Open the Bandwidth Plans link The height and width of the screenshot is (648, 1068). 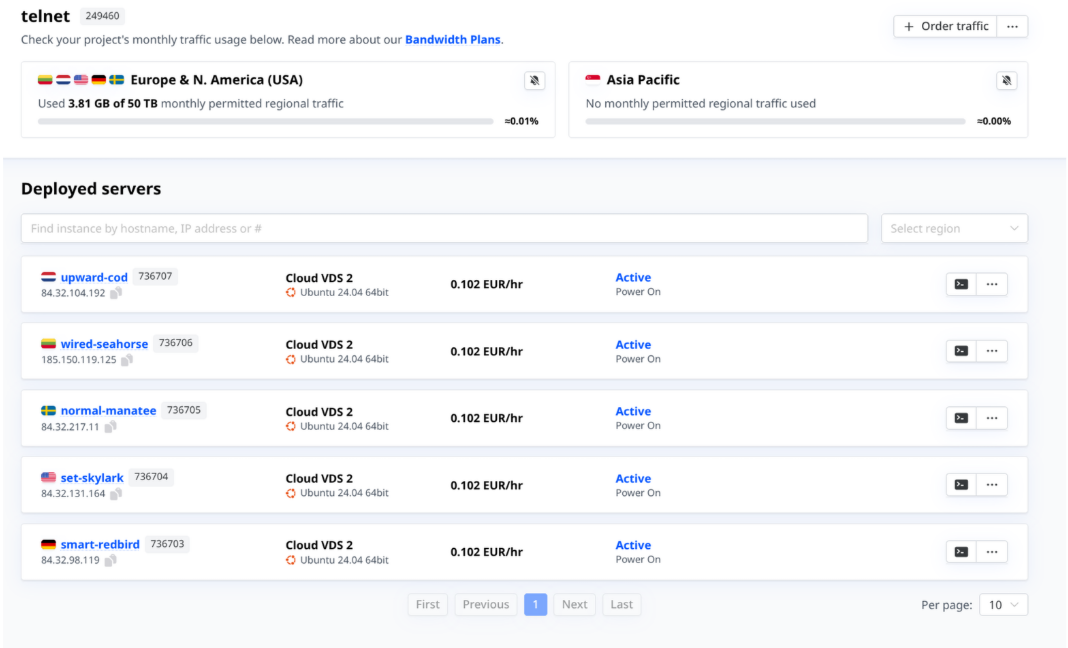[x=452, y=40]
